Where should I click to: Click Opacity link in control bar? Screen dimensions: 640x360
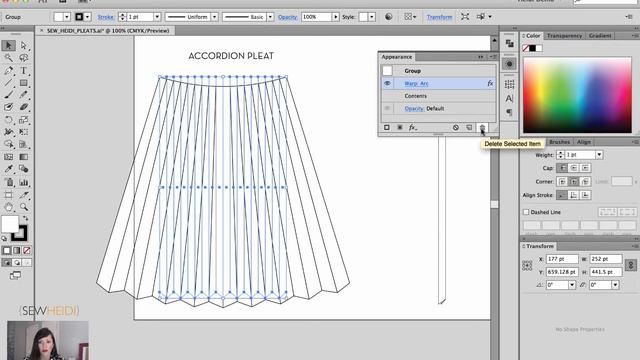pyautogui.click(x=287, y=17)
